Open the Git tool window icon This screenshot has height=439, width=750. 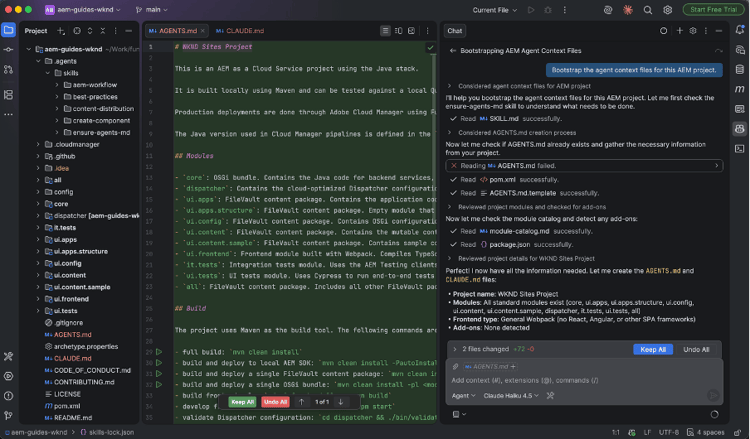click(x=9, y=416)
